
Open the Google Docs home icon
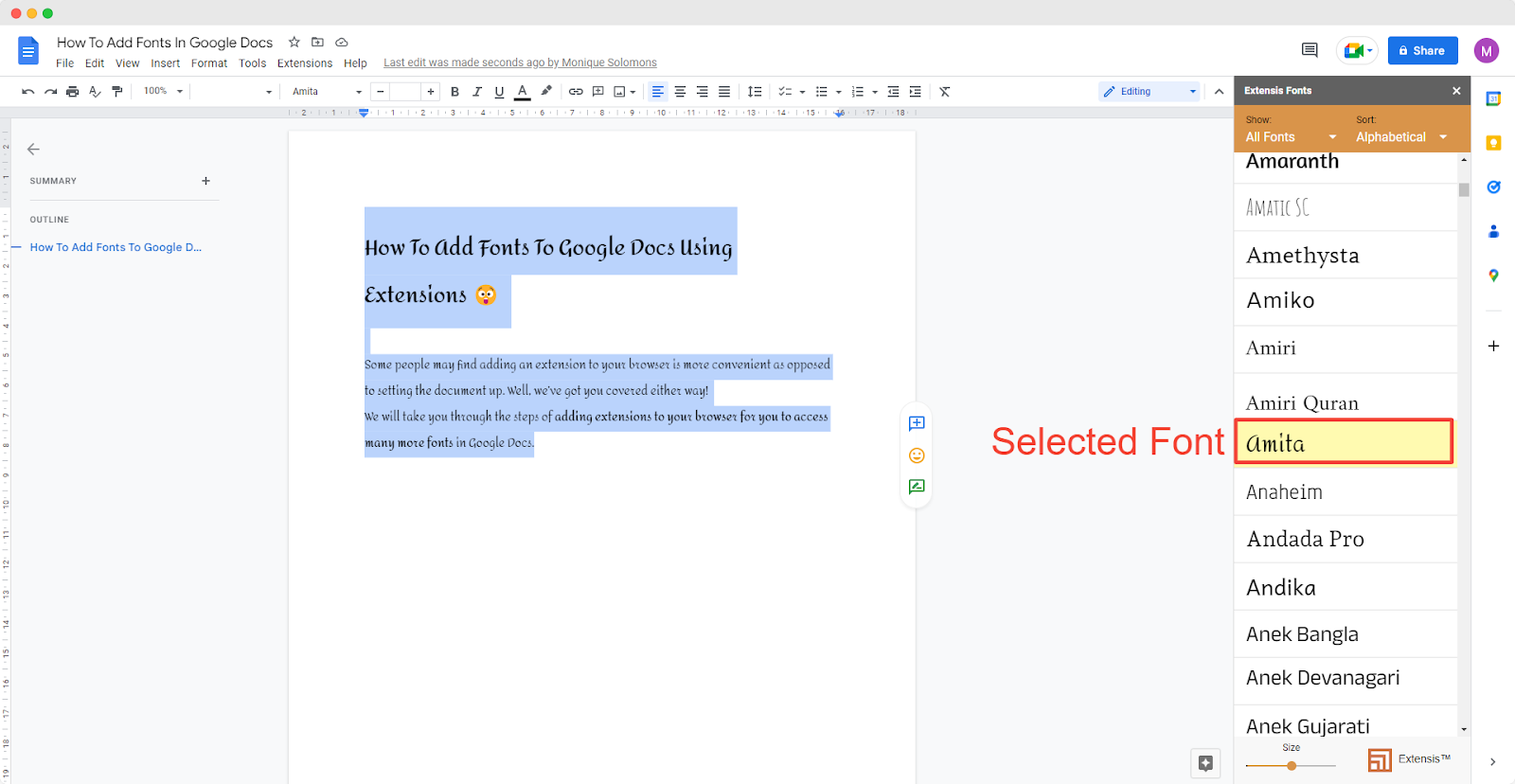(x=28, y=50)
